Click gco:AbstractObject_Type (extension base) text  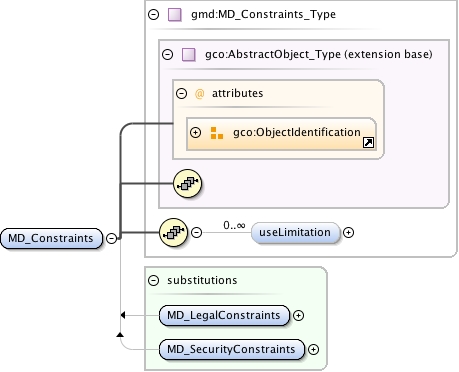319,54
